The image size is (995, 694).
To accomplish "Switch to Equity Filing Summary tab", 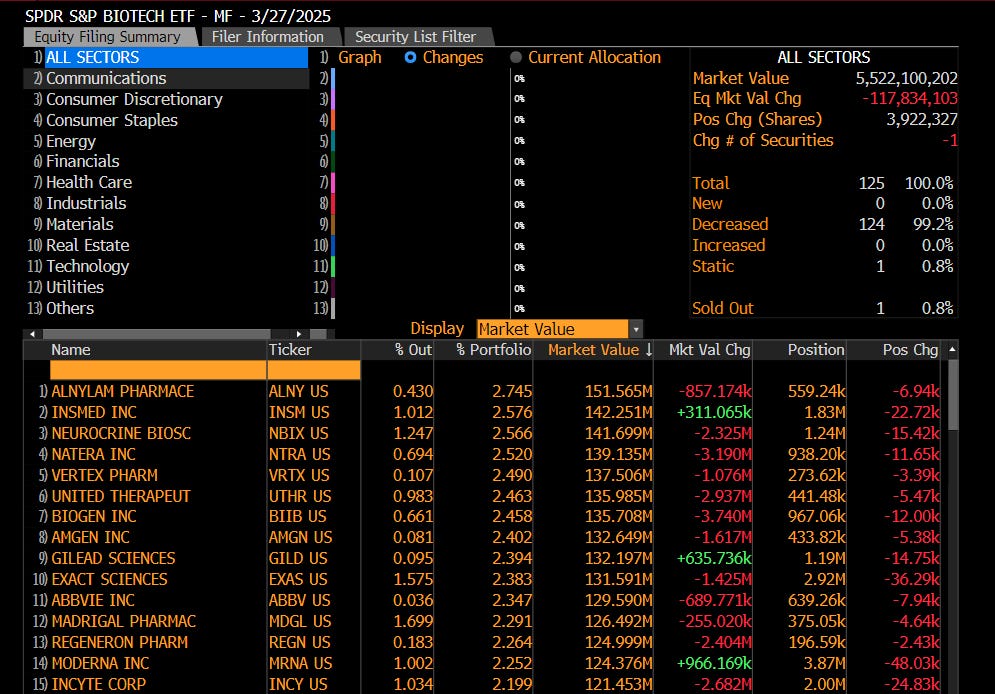I will (108, 37).
